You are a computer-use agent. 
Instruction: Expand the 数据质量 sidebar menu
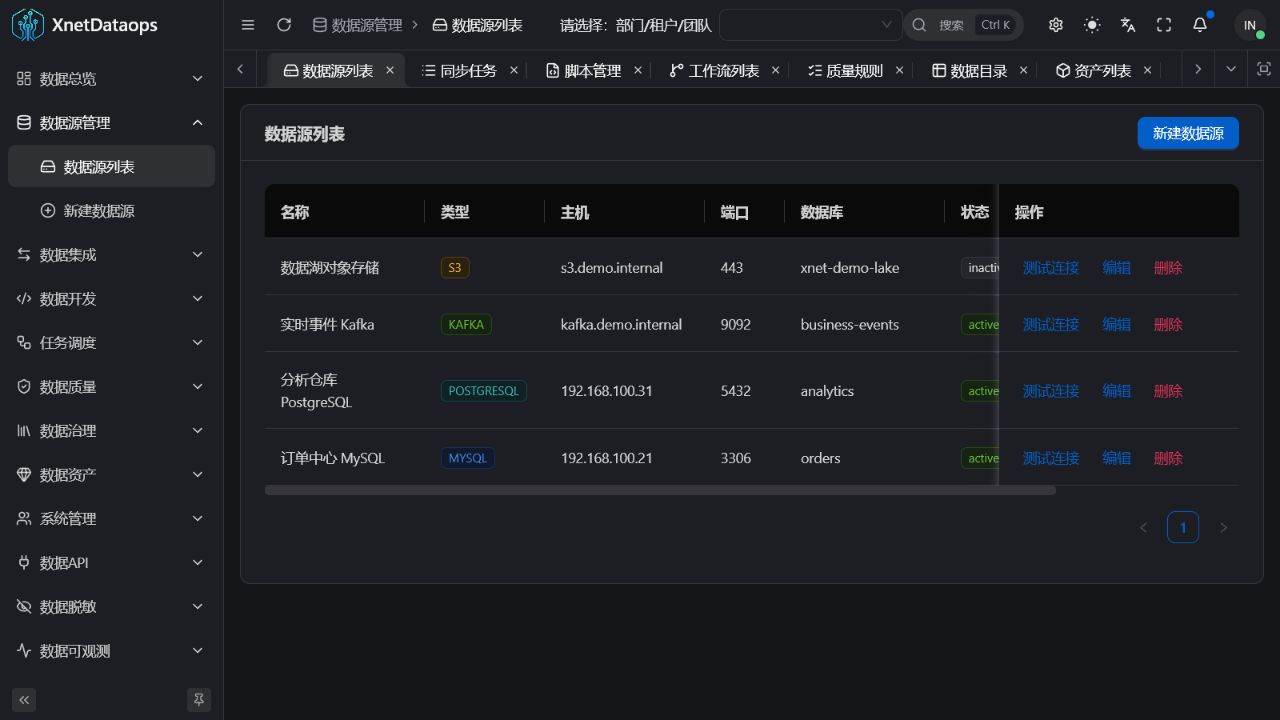coord(111,387)
